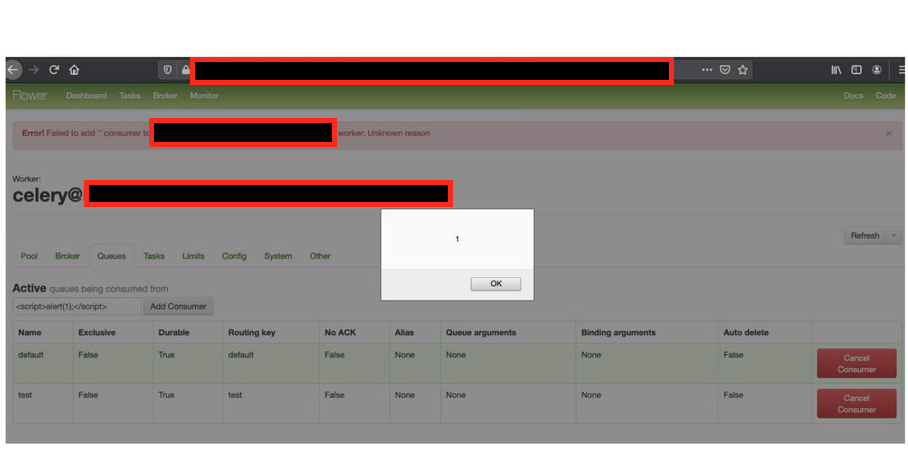
Task: Click the Refresh button
Action: click(865, 236)
